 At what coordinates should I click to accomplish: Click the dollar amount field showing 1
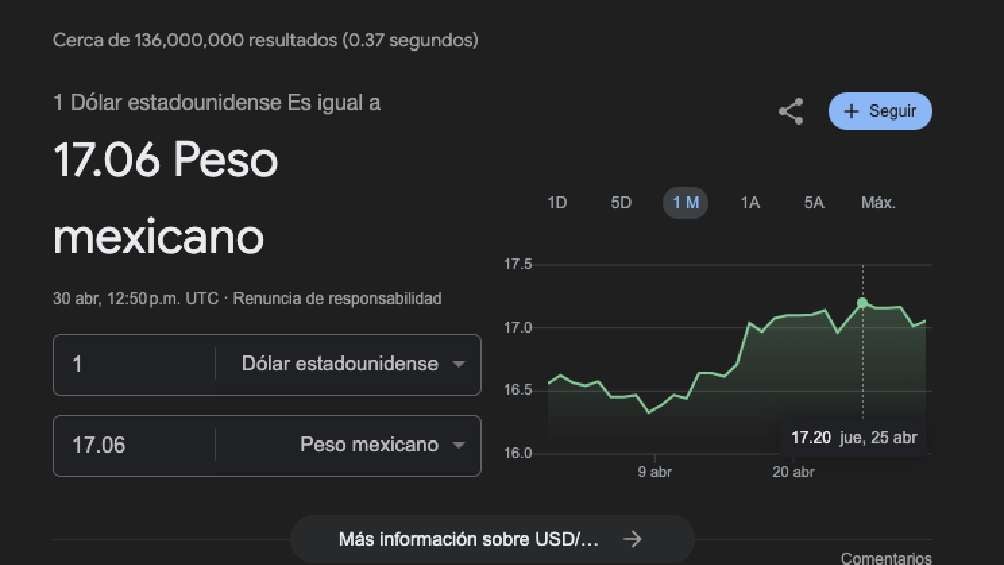[135, 364]
